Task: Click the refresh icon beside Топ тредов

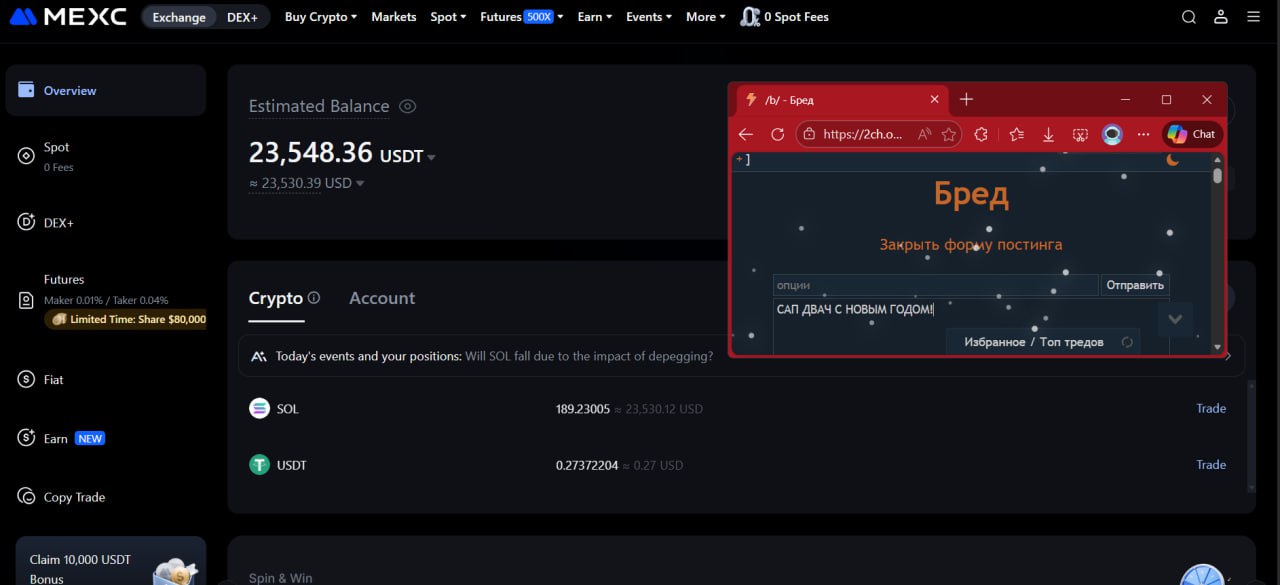Action: click(1127, 342)
